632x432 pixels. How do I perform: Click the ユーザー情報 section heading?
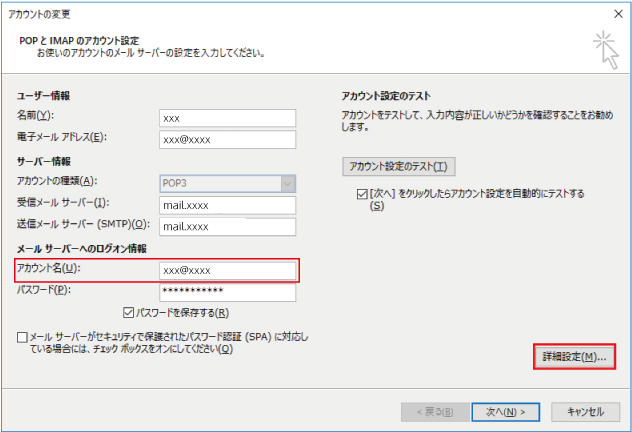44,96
